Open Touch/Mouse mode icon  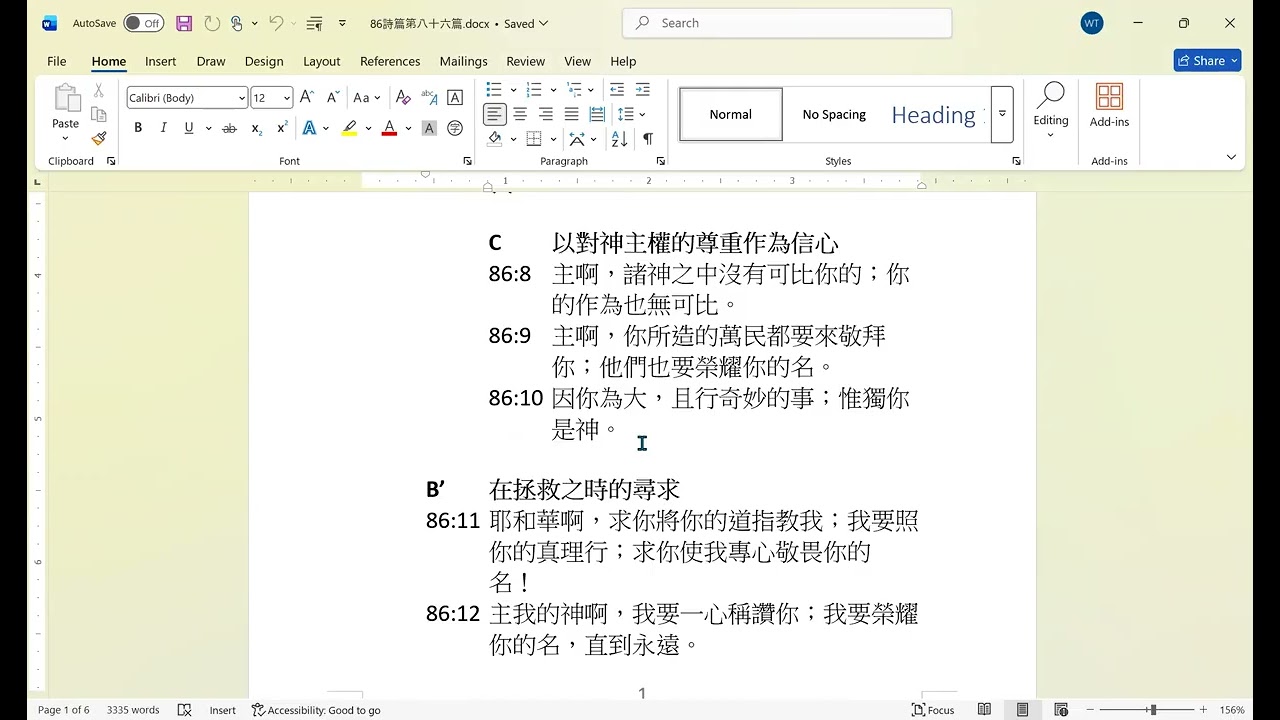[x=237, y=23]
